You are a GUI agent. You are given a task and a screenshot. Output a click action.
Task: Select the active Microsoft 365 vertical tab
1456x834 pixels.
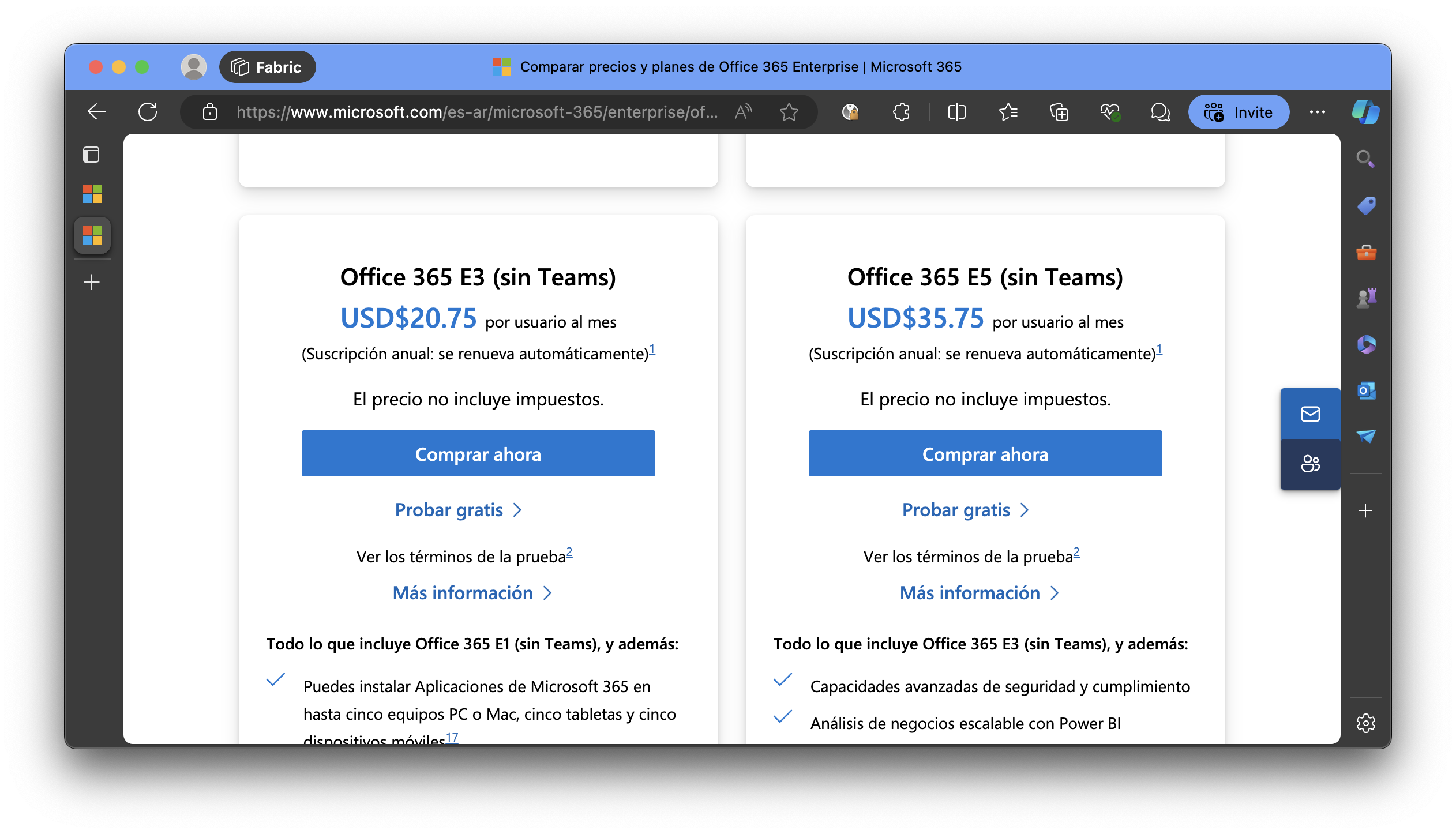(x=92, y=235)
